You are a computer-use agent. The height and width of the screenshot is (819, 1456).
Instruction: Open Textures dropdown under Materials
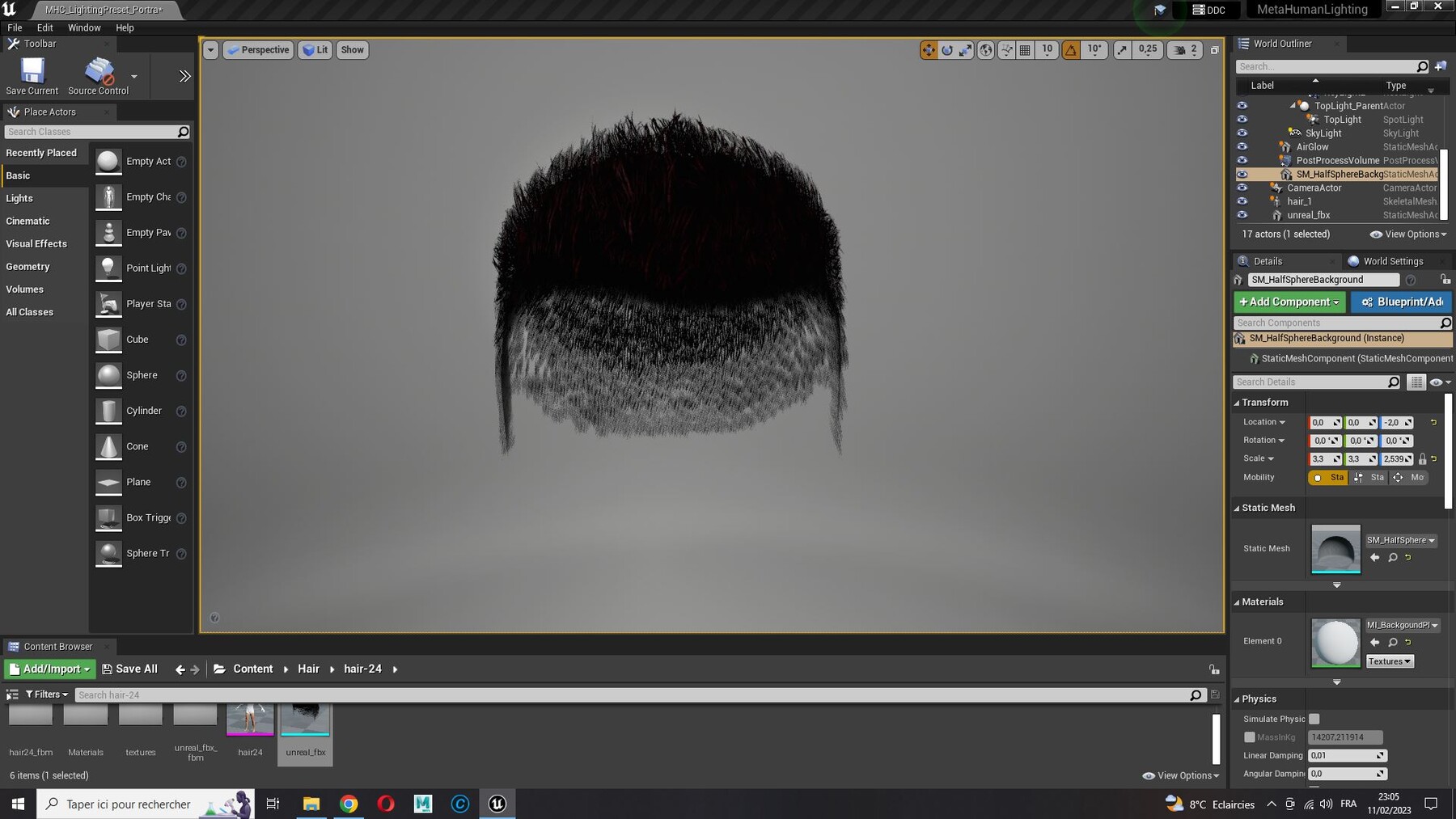1390,661
